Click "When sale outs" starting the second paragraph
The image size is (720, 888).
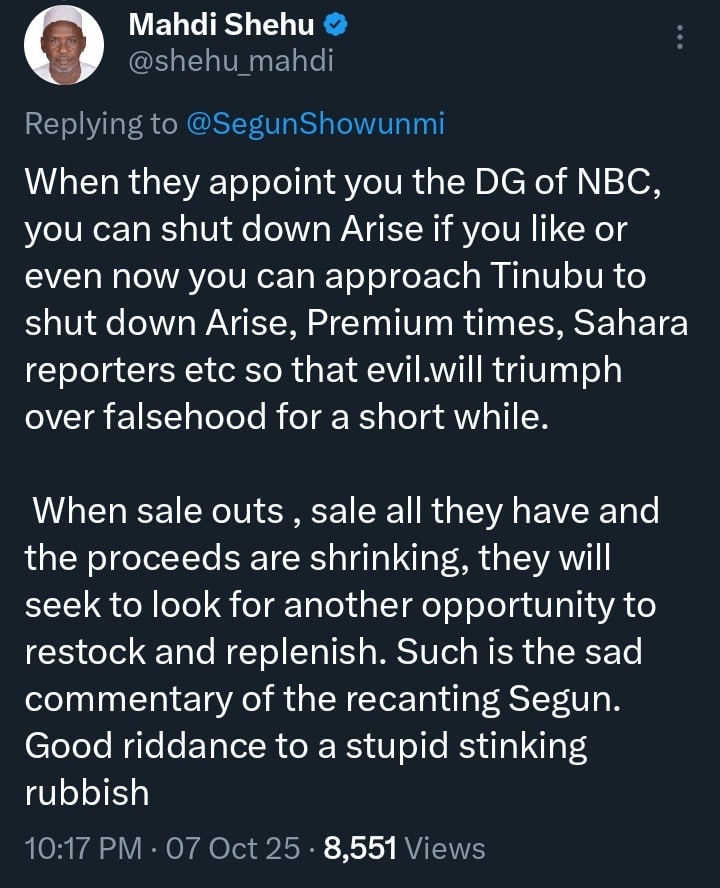(x=159, y=511)
